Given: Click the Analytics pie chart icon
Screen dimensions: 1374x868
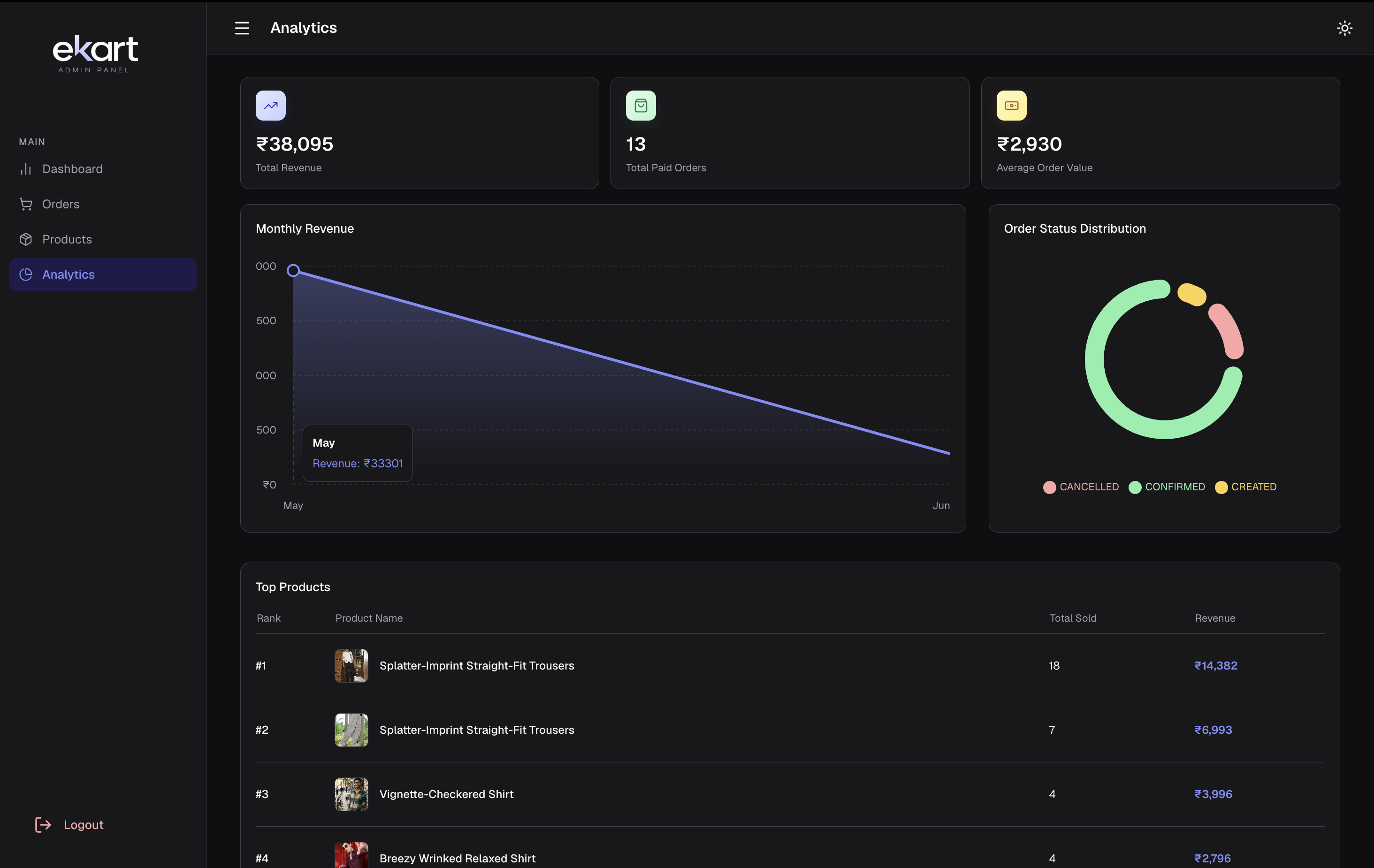Looking at the screenshot, I should (26, 274).
